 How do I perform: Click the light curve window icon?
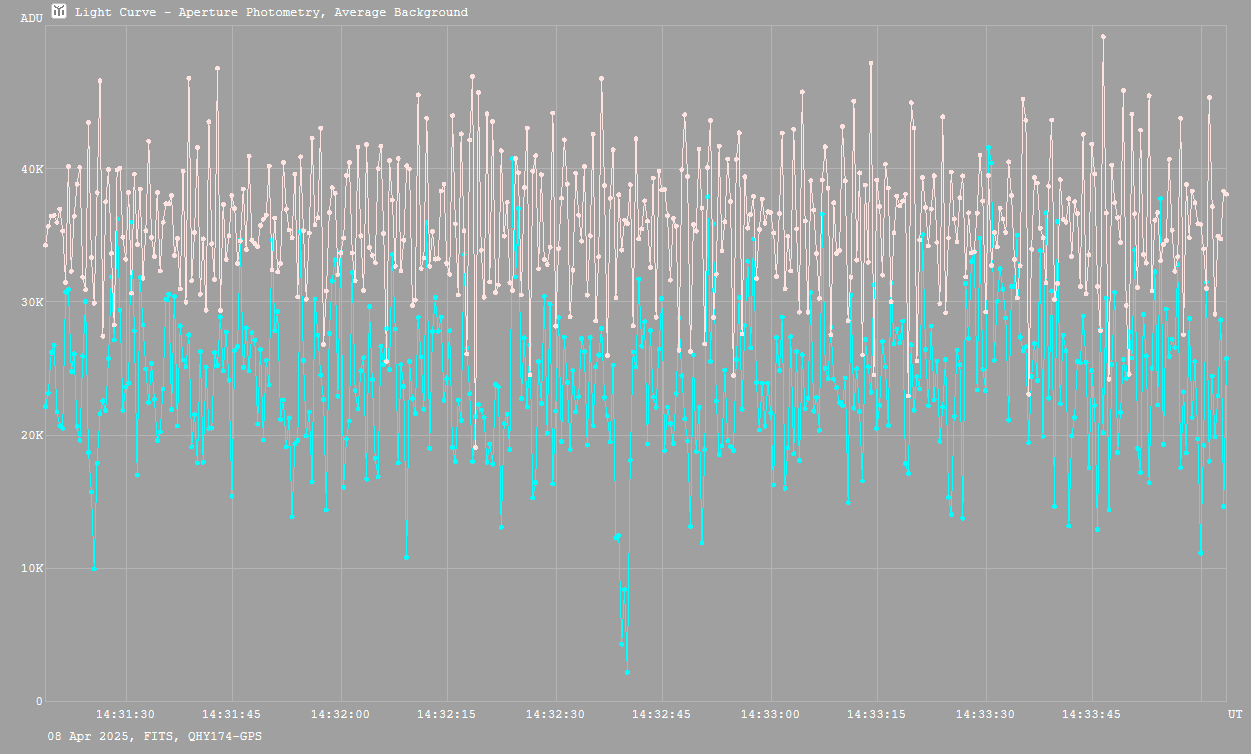[x=59, y=12]
